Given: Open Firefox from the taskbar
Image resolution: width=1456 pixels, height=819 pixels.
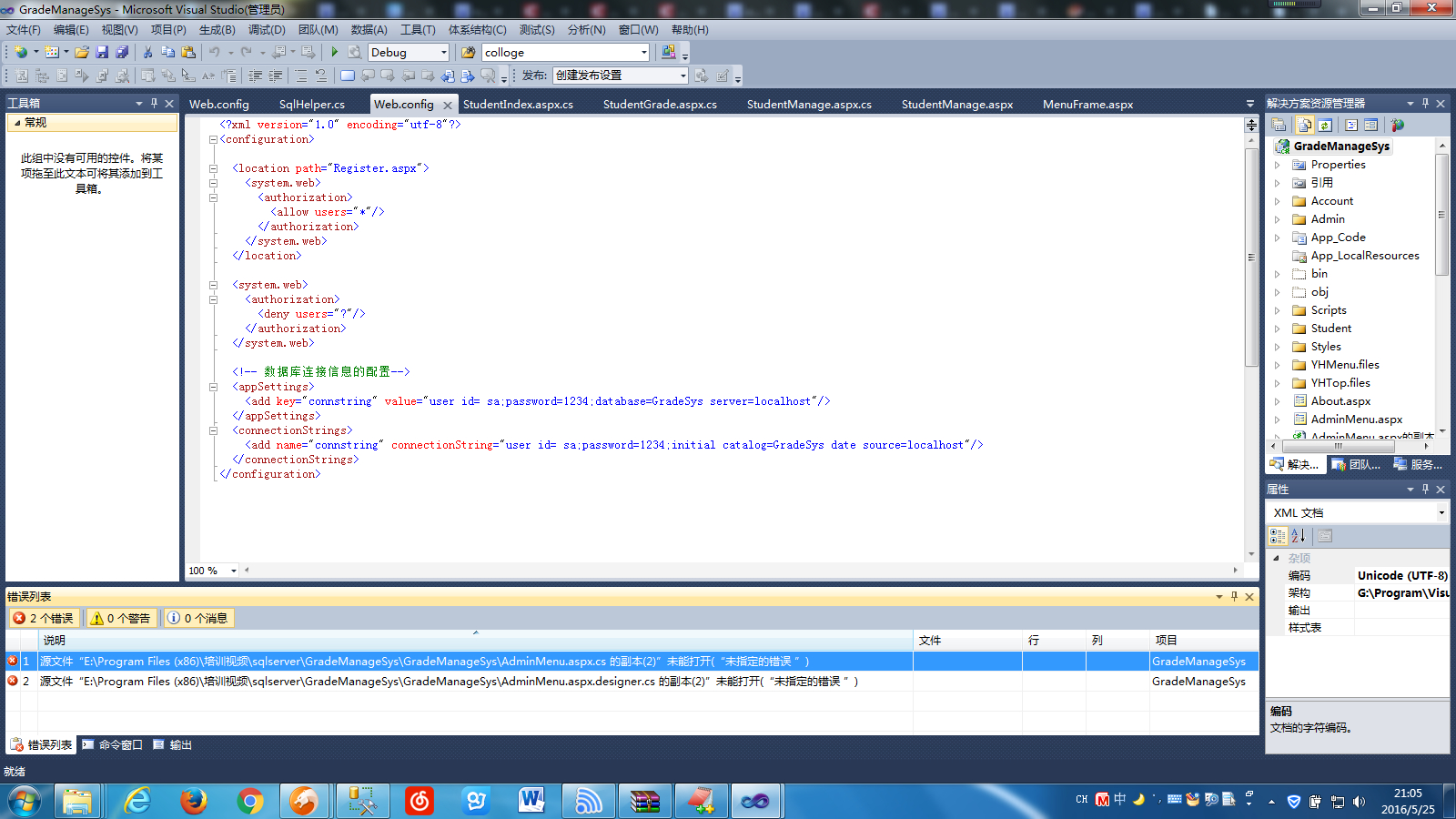Looking at the screenshot, I should (x=193, y=802).
